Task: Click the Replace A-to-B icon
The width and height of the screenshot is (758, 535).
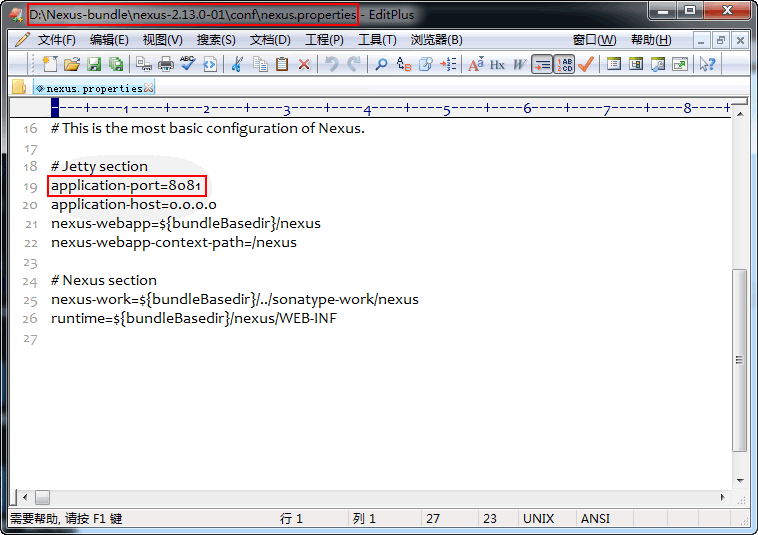Action: click(x=403, y=64)
